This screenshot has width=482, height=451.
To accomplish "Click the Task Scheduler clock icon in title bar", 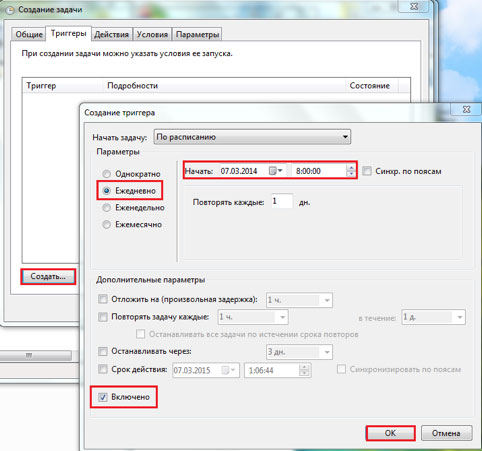I will [10, 10].
